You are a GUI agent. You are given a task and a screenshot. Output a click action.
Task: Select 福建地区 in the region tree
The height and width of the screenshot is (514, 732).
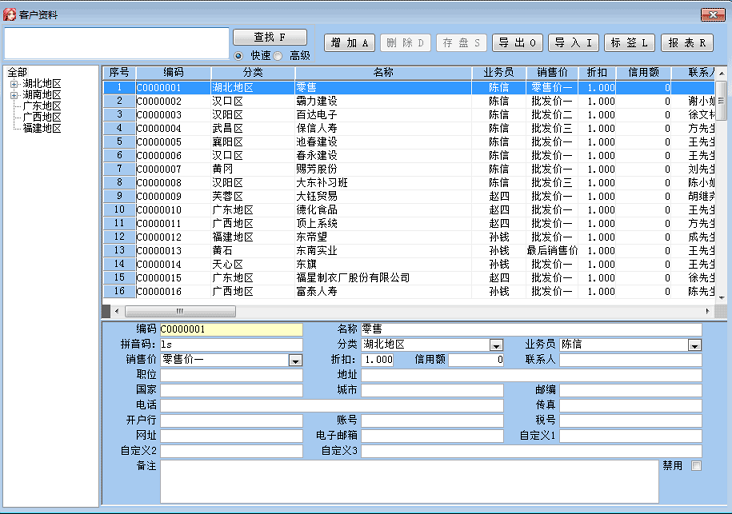(42, 128)
